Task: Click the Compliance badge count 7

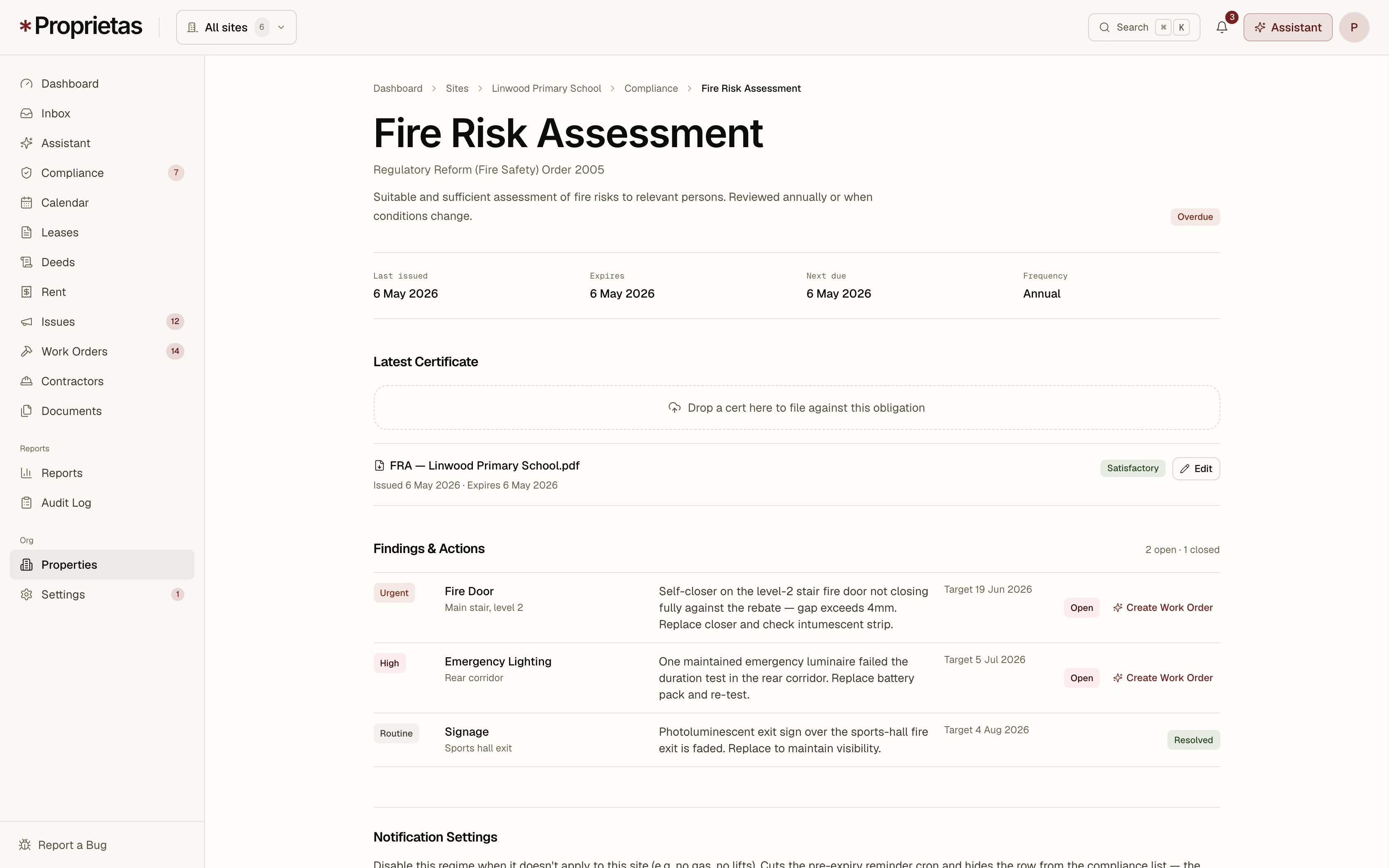Action: [x=176, y=173]
